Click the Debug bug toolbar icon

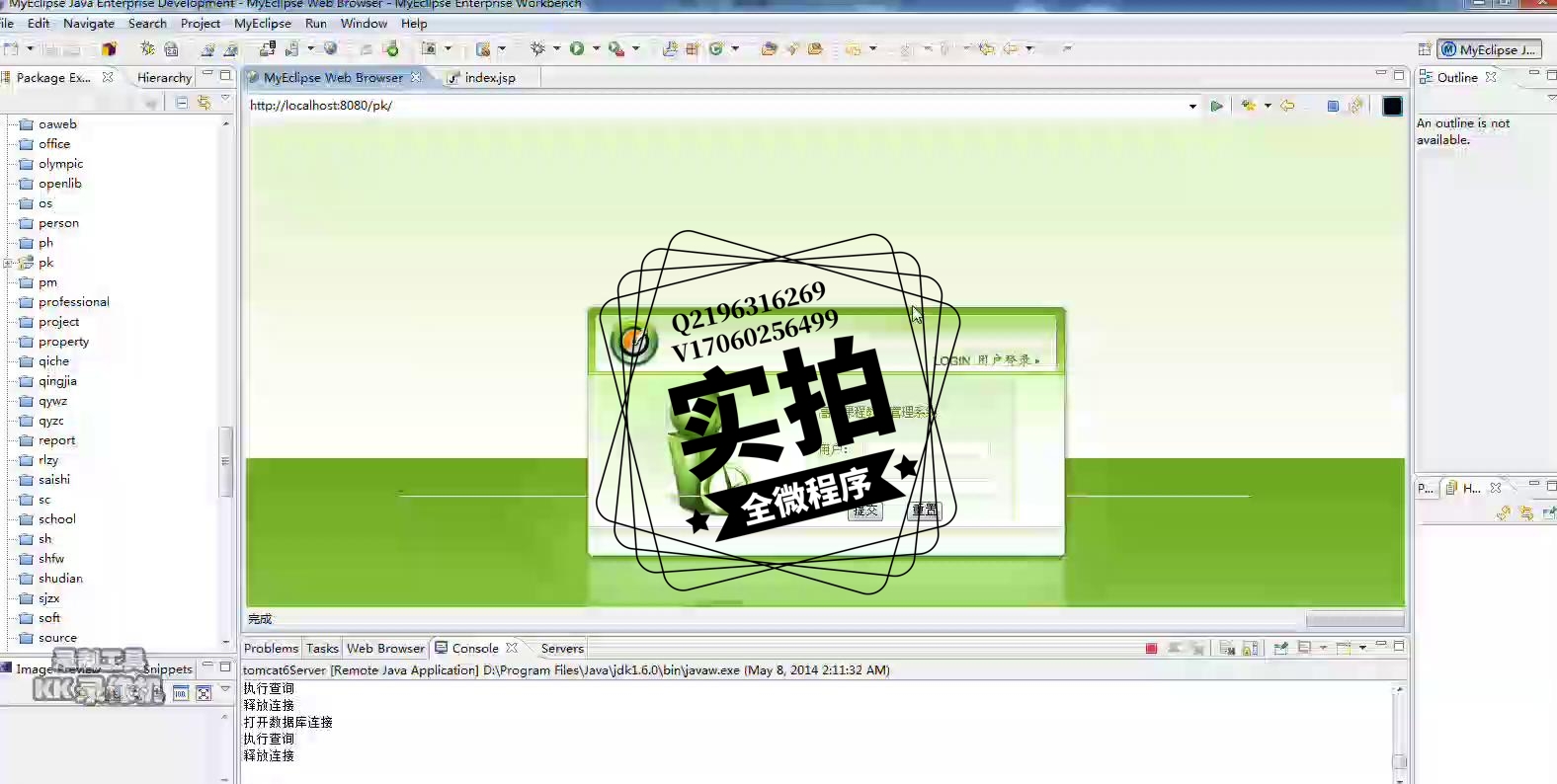pos(537,48)
